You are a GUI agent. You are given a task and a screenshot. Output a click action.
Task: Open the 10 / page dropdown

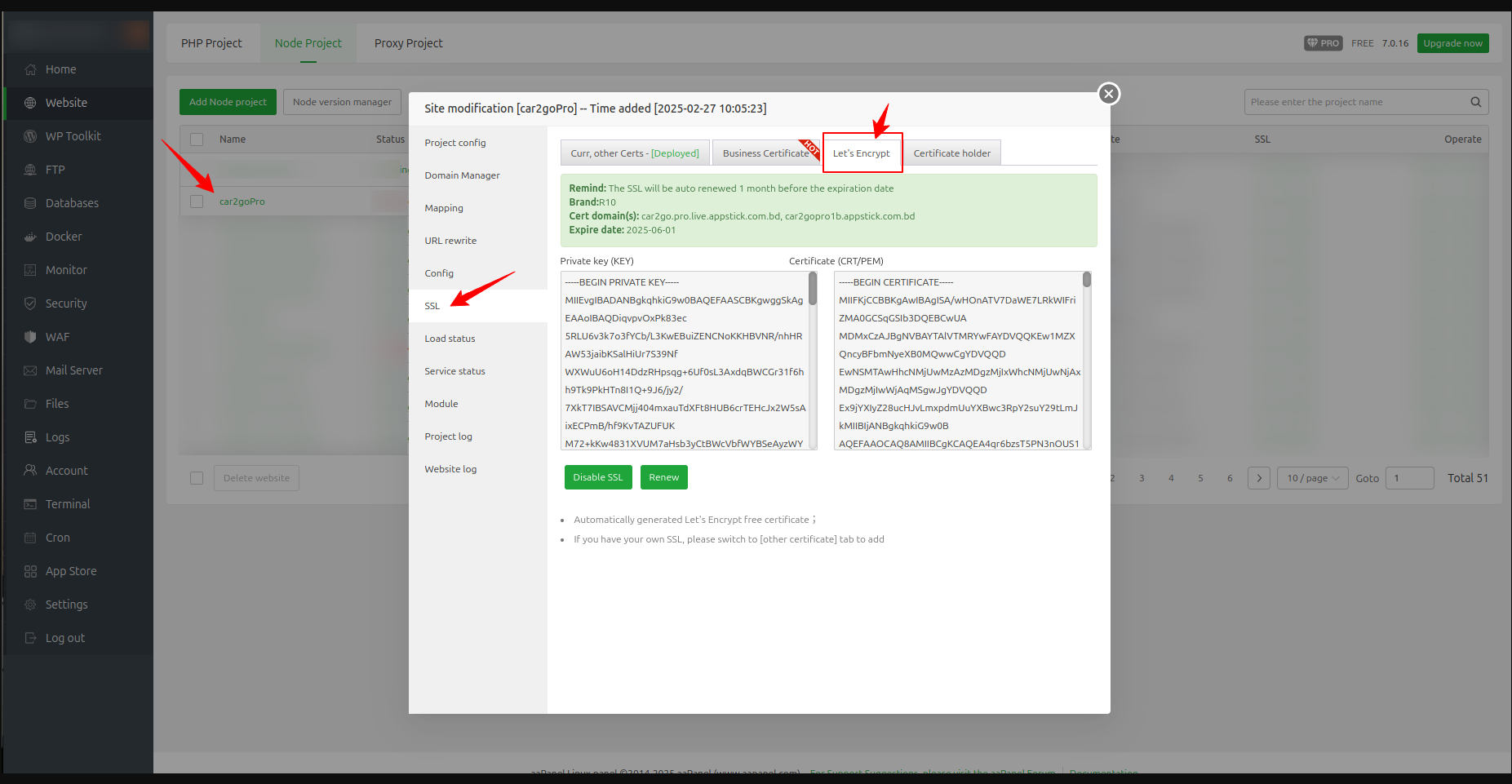coord(1313,478)
